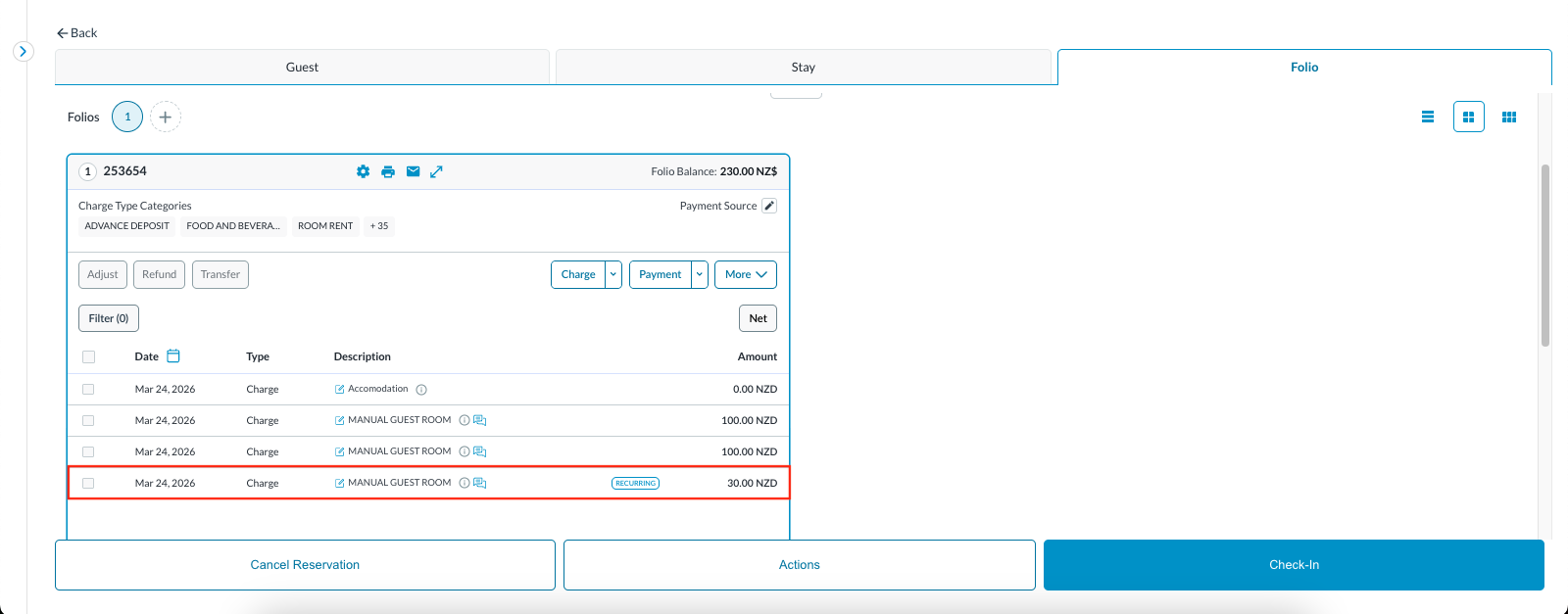The width and height of the screenshot is (1568, 614).
Task: Add a new folio with plus icon
Action: tap(166, 117)
